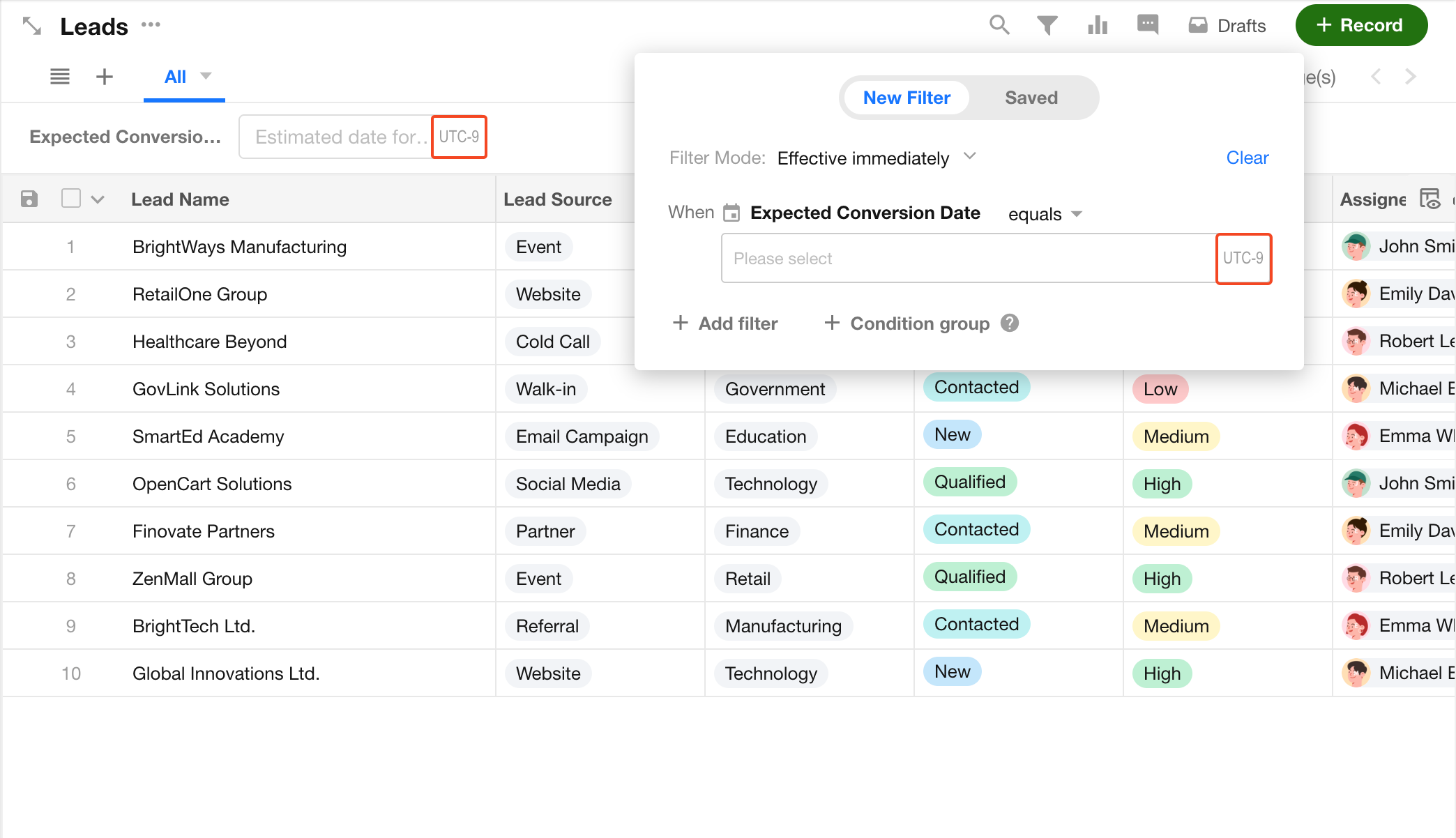The height and width of the screenshot is (838, 1456).
Task: Click the collapse arrows icon beside Leads
Action: pos(32,26)
